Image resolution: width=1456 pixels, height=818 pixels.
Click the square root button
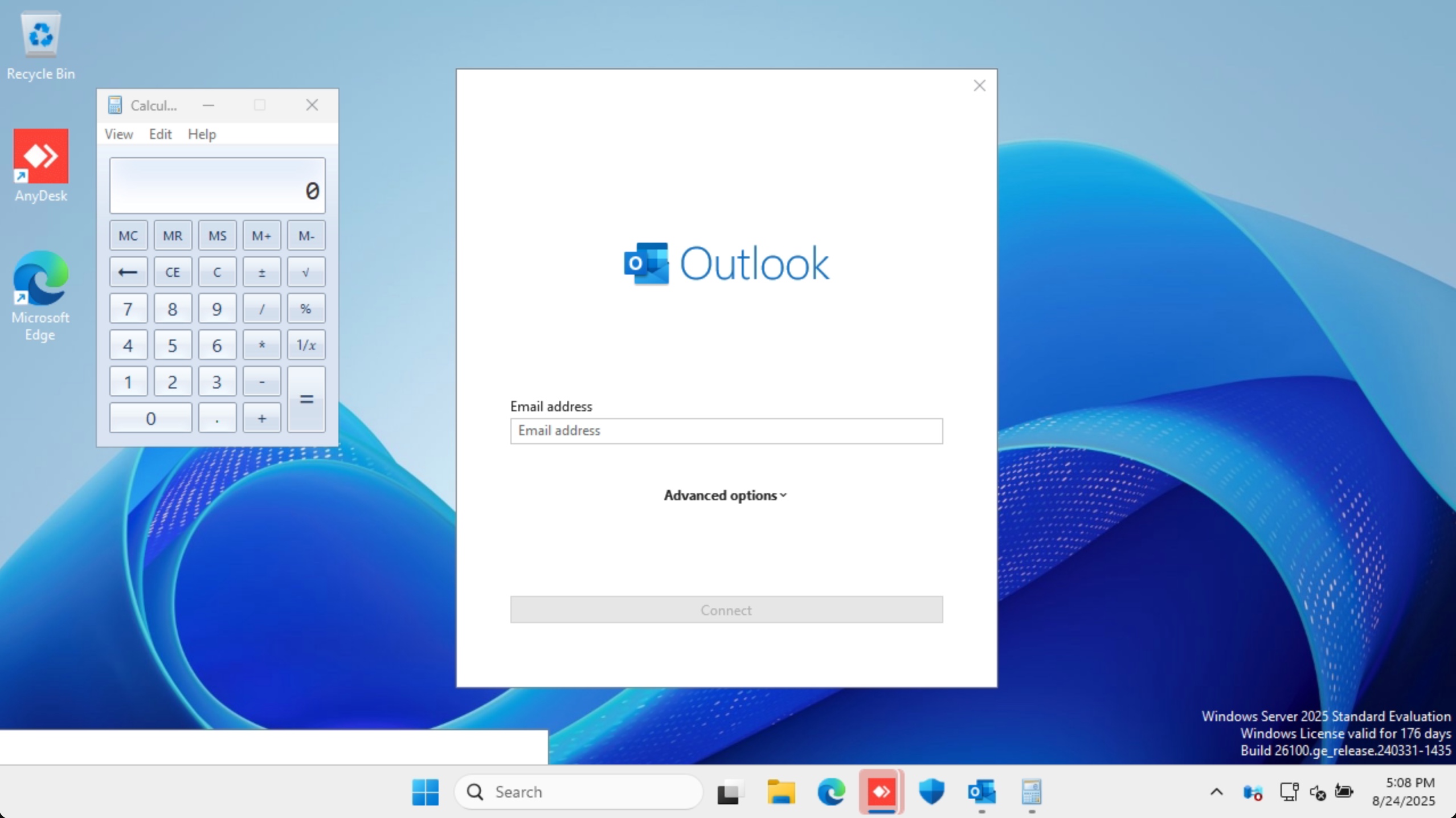306,272
